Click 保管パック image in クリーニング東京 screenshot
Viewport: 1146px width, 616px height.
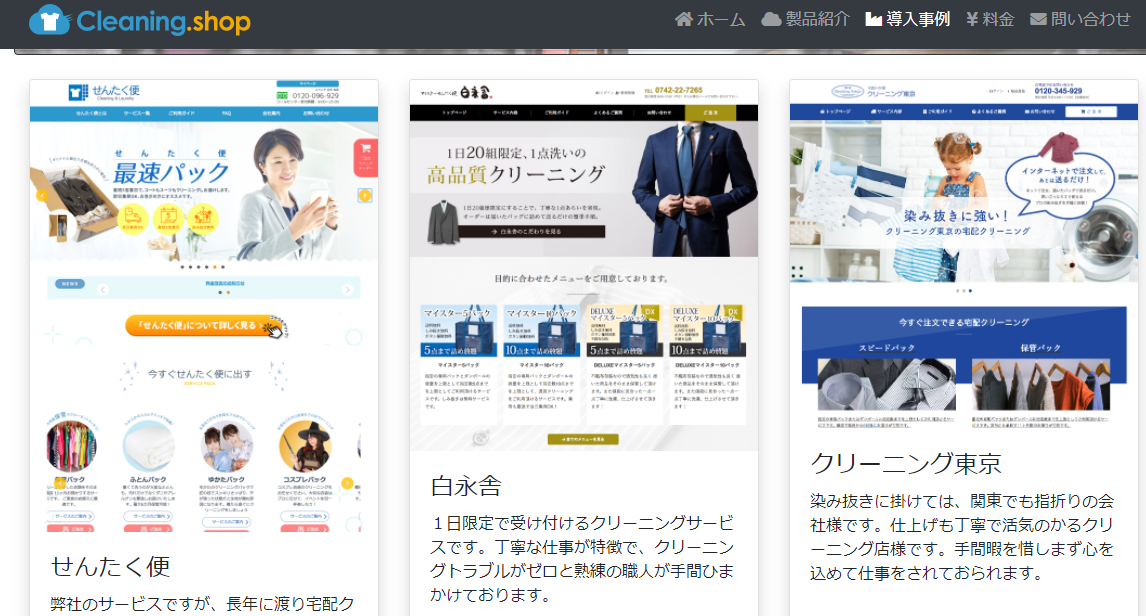click(1041, 384)
